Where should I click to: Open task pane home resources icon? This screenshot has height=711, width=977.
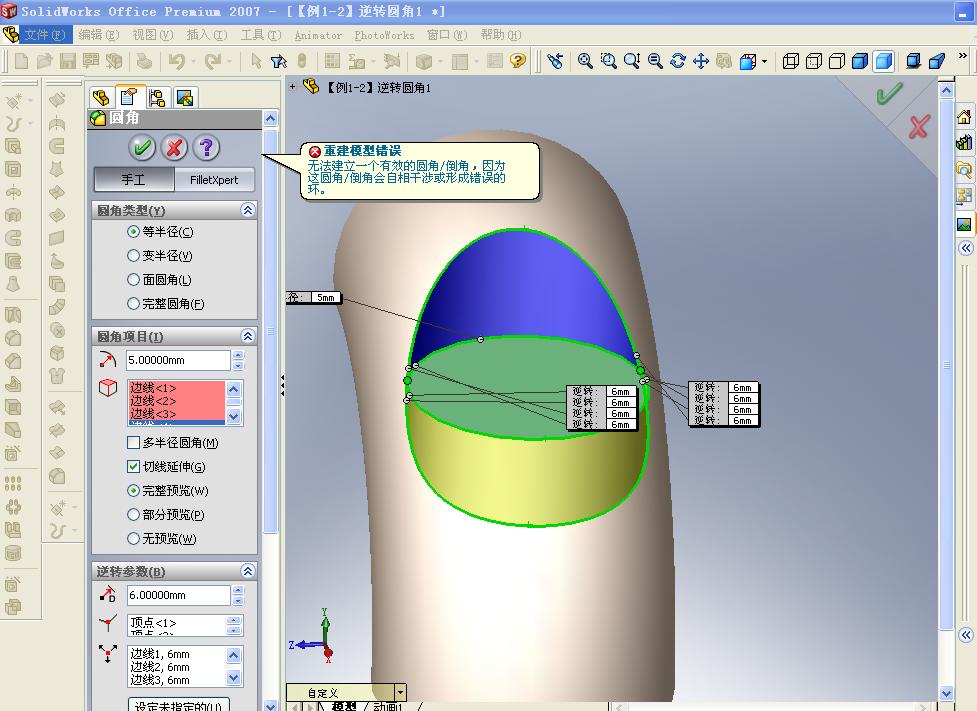[x=964, y=117]
